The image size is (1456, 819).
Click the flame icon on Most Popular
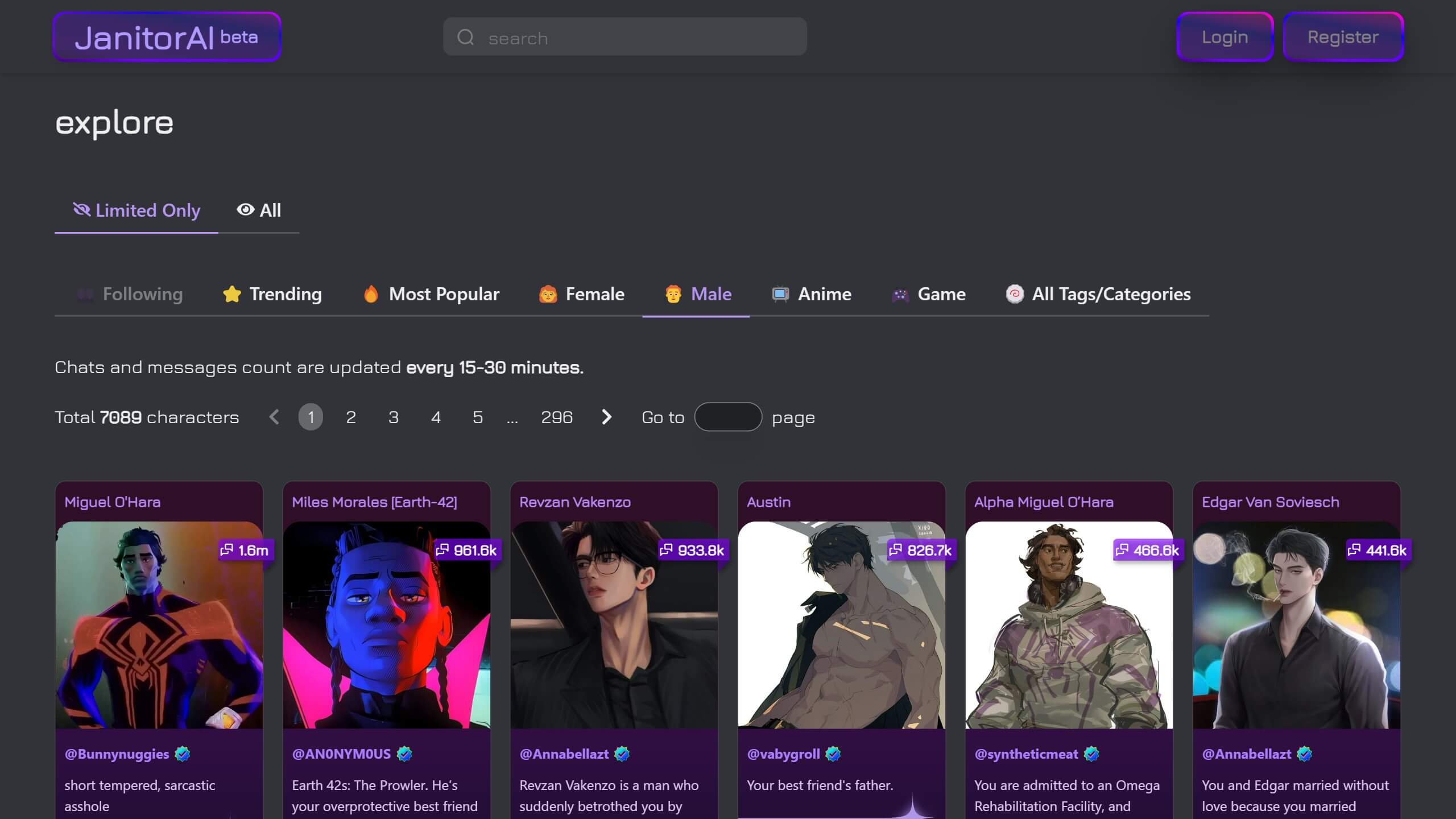pyautogui.click(x=371, y=294)
